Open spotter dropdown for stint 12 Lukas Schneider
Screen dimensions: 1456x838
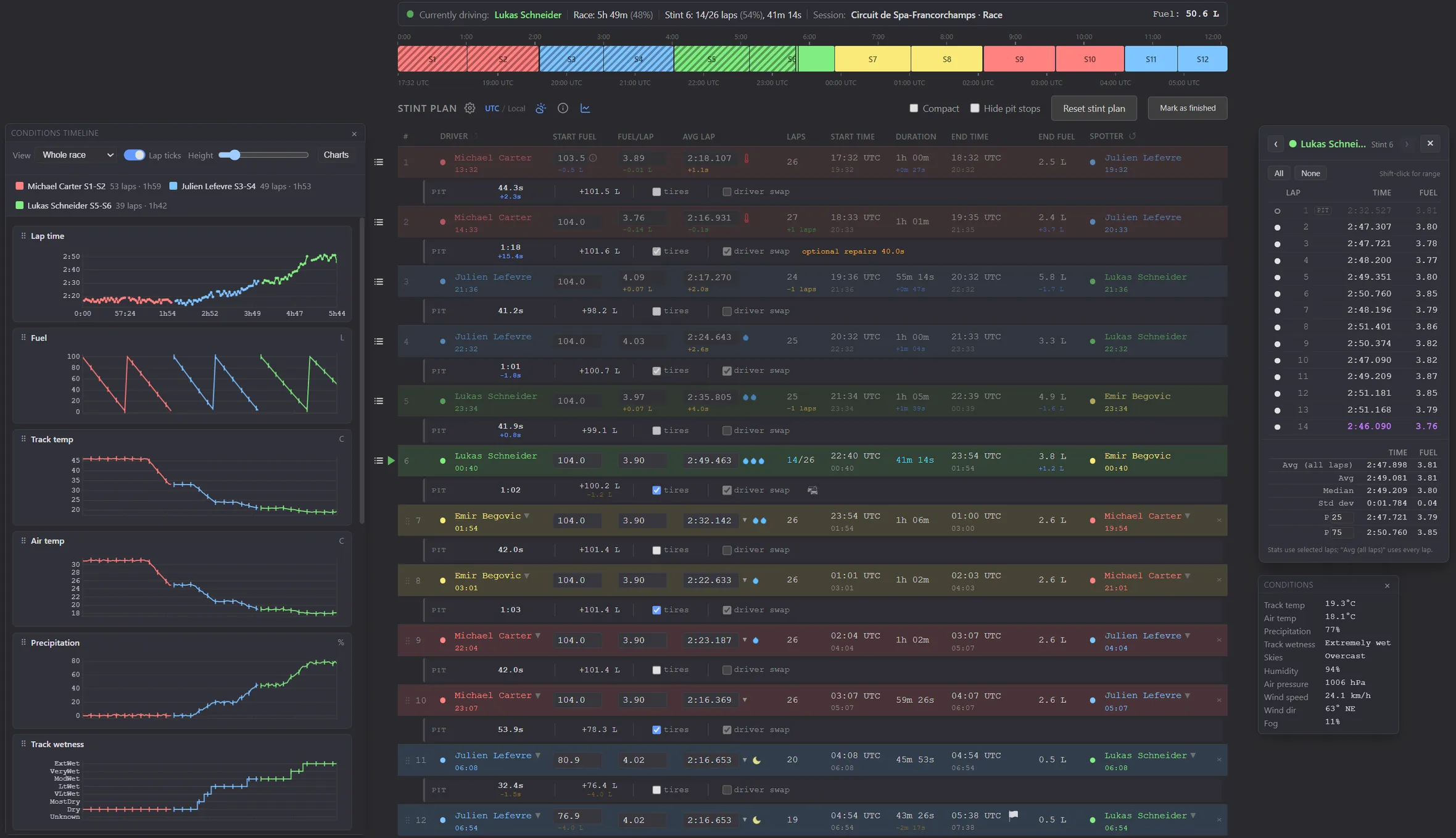click(x=1193, y=815)
